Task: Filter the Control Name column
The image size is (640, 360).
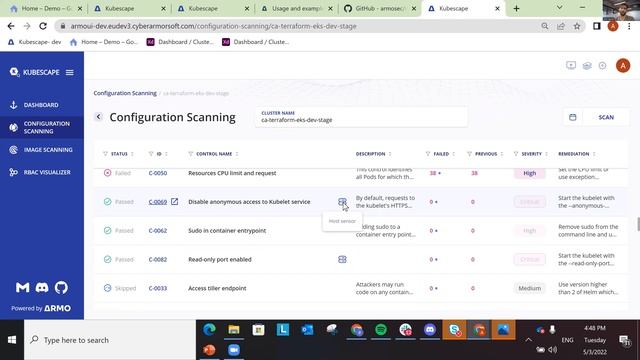Action: coord(191,154)
